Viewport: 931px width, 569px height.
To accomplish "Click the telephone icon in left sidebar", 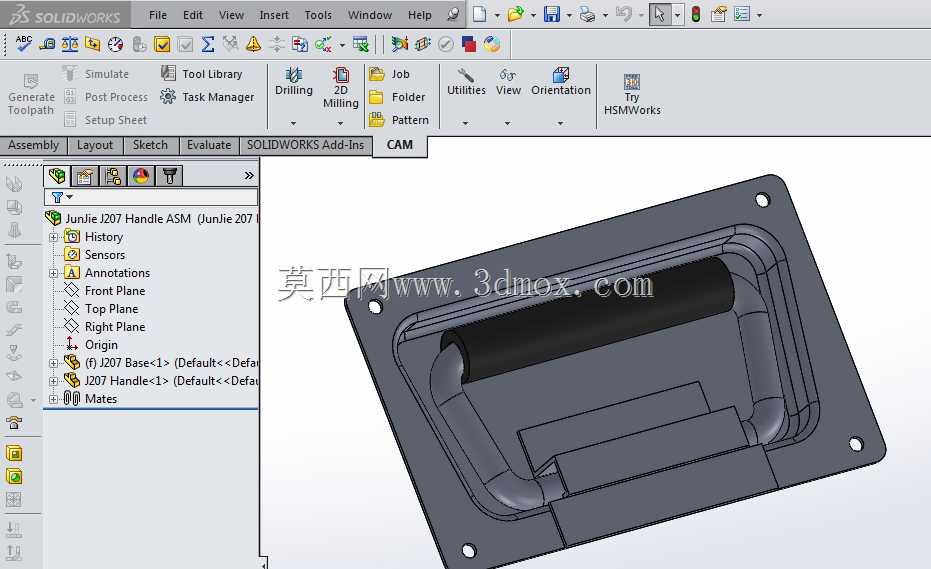I will [14, 423].
